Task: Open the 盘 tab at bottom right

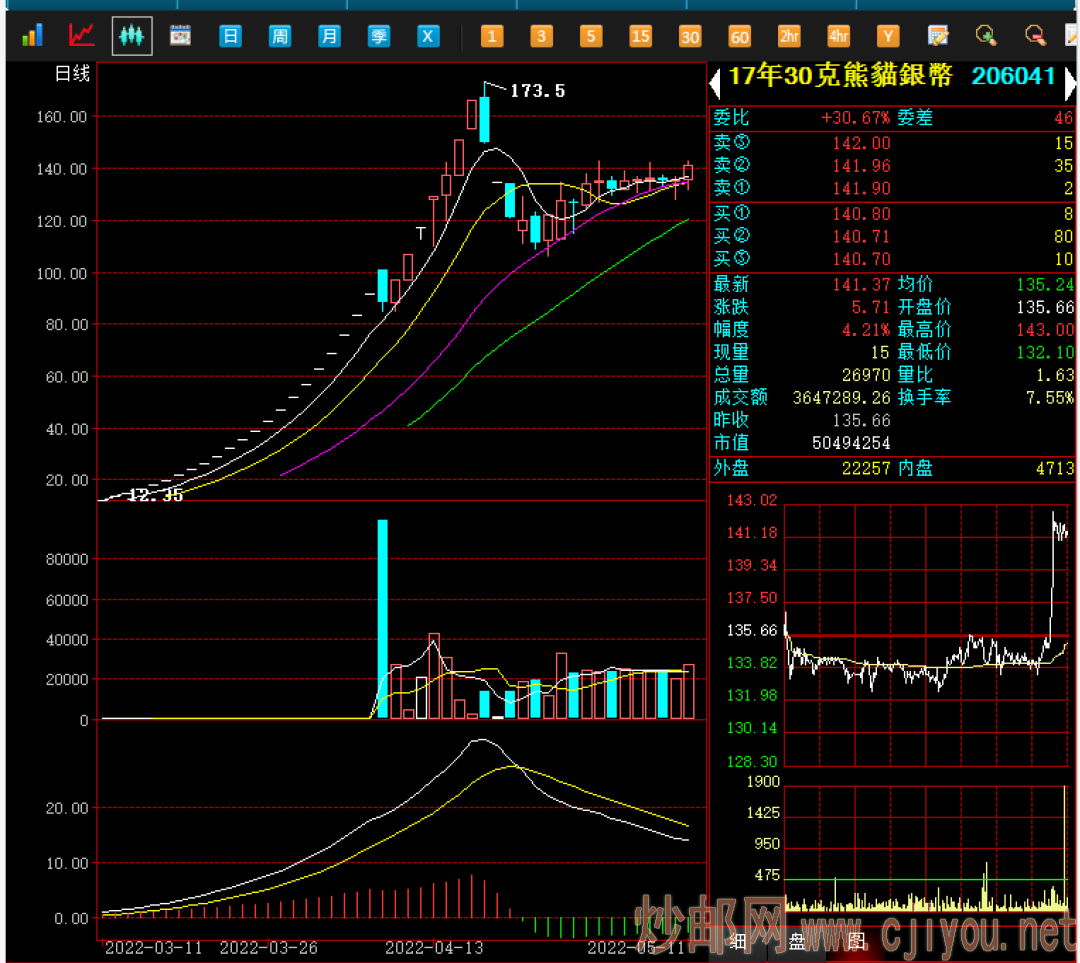Action: coord(797,941)
